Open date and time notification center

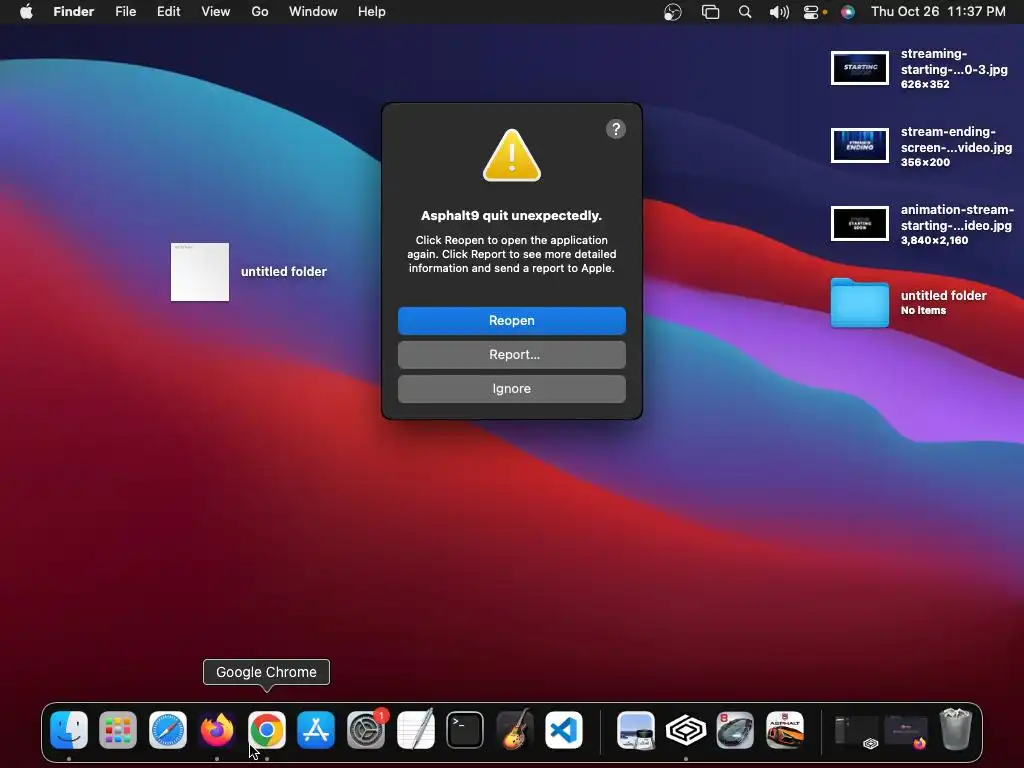pos(938,12)
